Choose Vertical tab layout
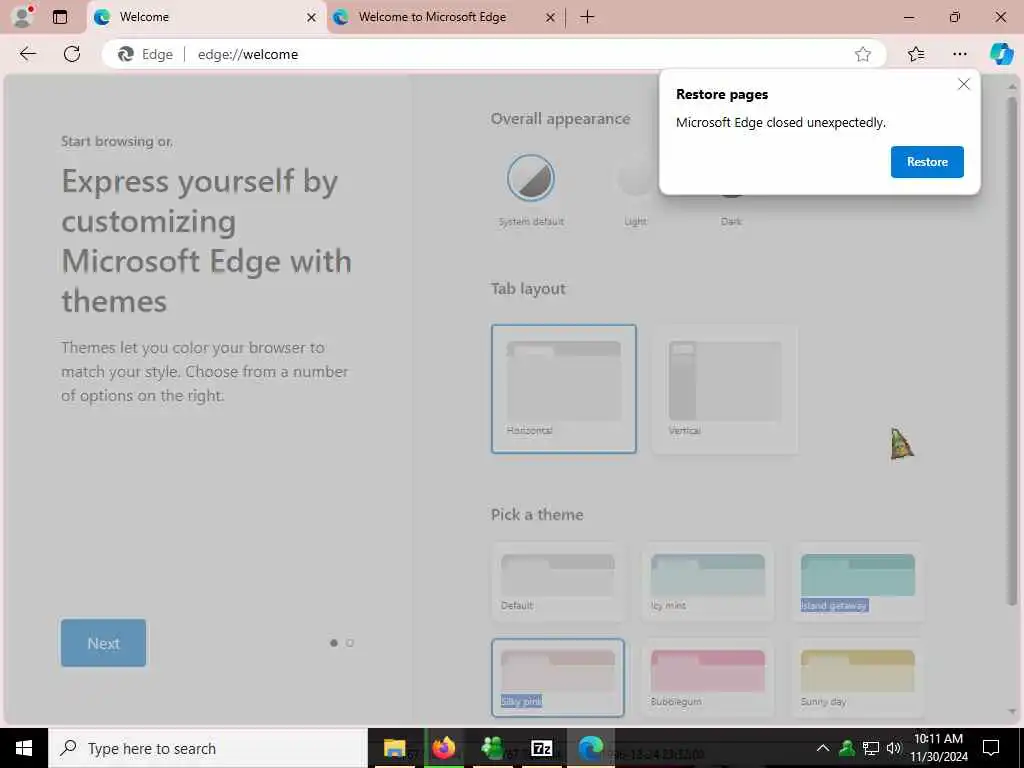Viewport: 1024px width, 768px height. coord(725,389)
